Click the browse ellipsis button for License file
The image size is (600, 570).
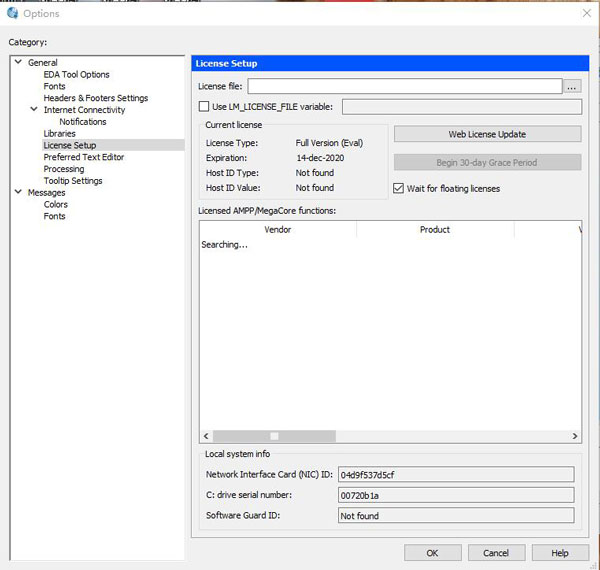pos(572,87)
